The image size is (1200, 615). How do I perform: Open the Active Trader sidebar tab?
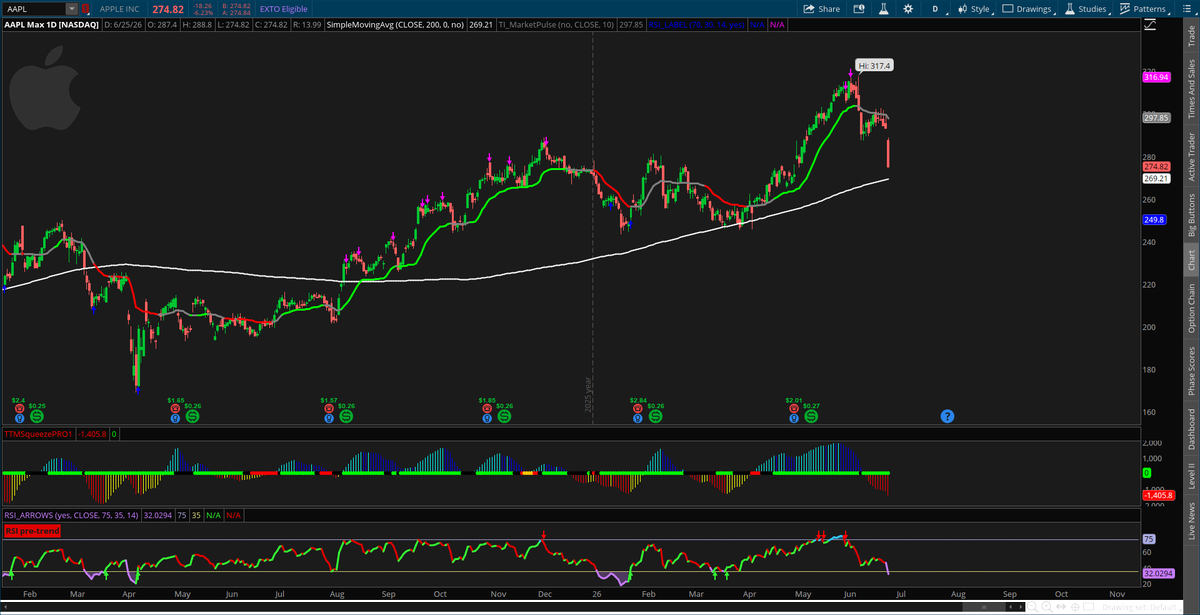1190,156
